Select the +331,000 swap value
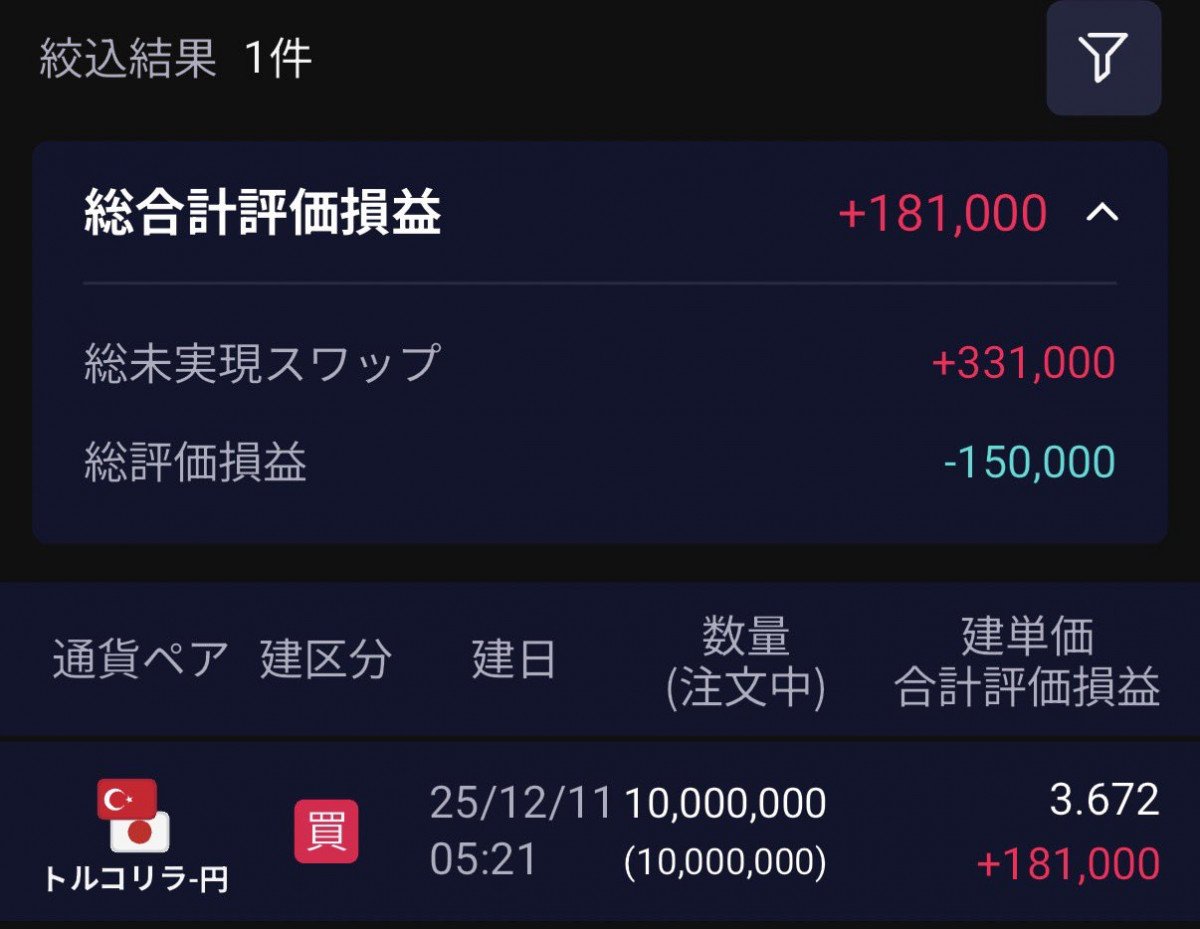1200x929 pixels. coord(1022,363)
